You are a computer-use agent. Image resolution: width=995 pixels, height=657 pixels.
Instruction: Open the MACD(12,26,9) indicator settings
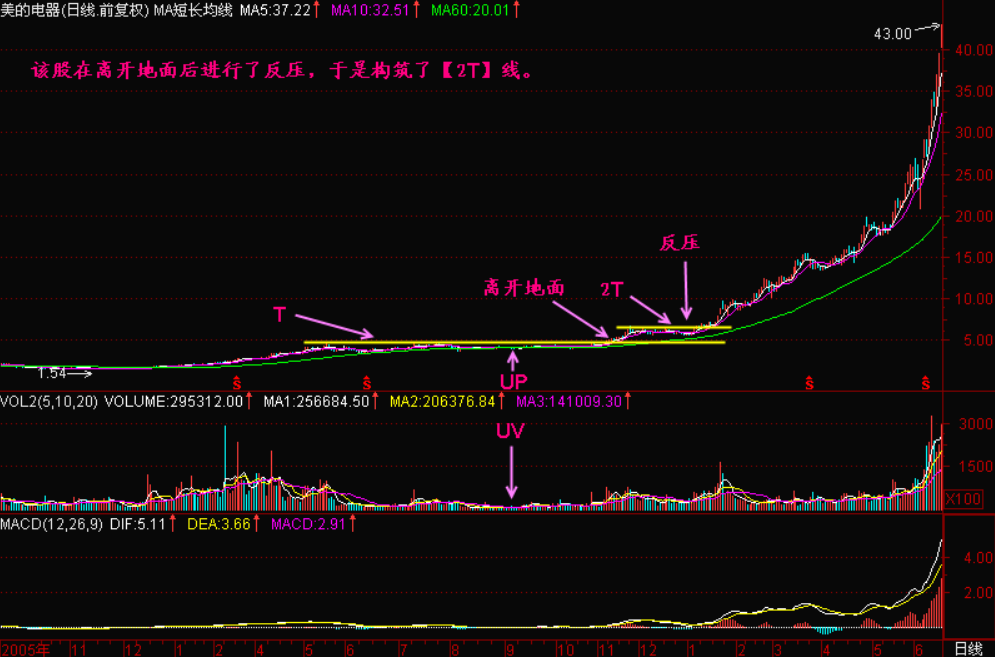50,523
